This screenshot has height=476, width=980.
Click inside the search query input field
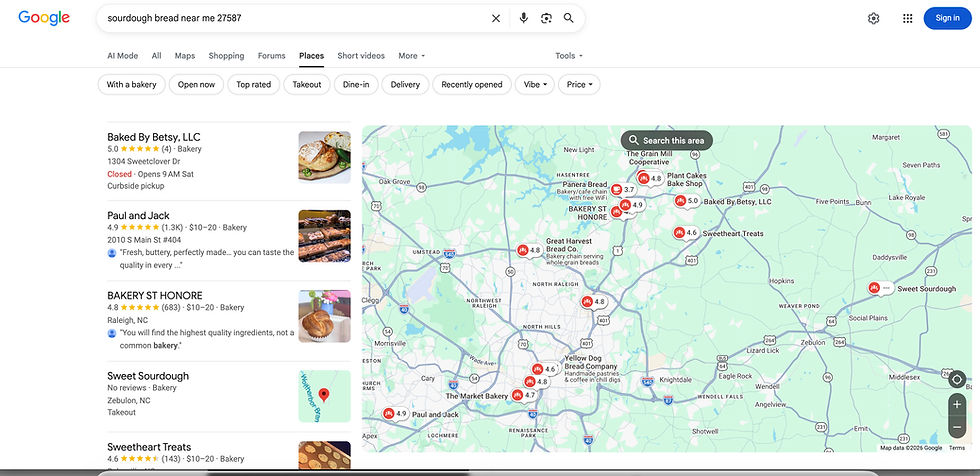[294, 18]
